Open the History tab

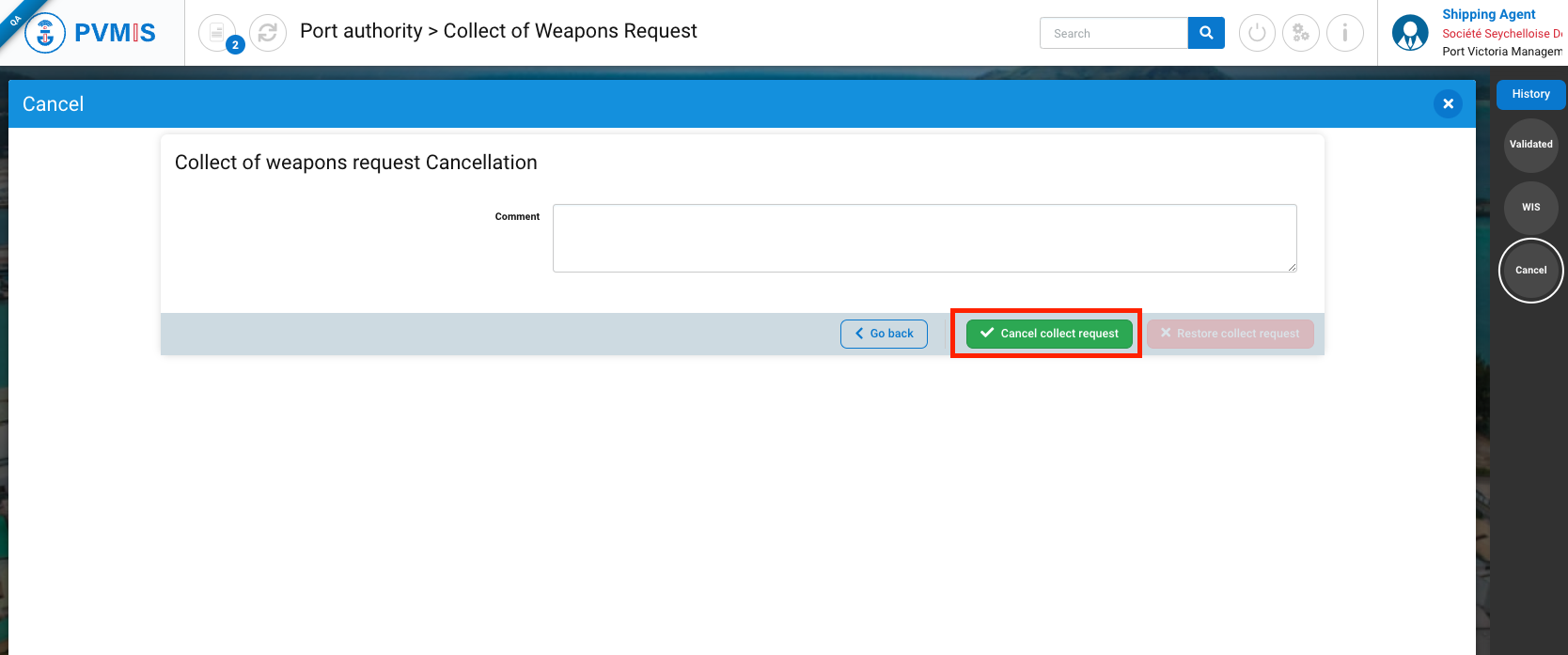tap(1530, 94)
